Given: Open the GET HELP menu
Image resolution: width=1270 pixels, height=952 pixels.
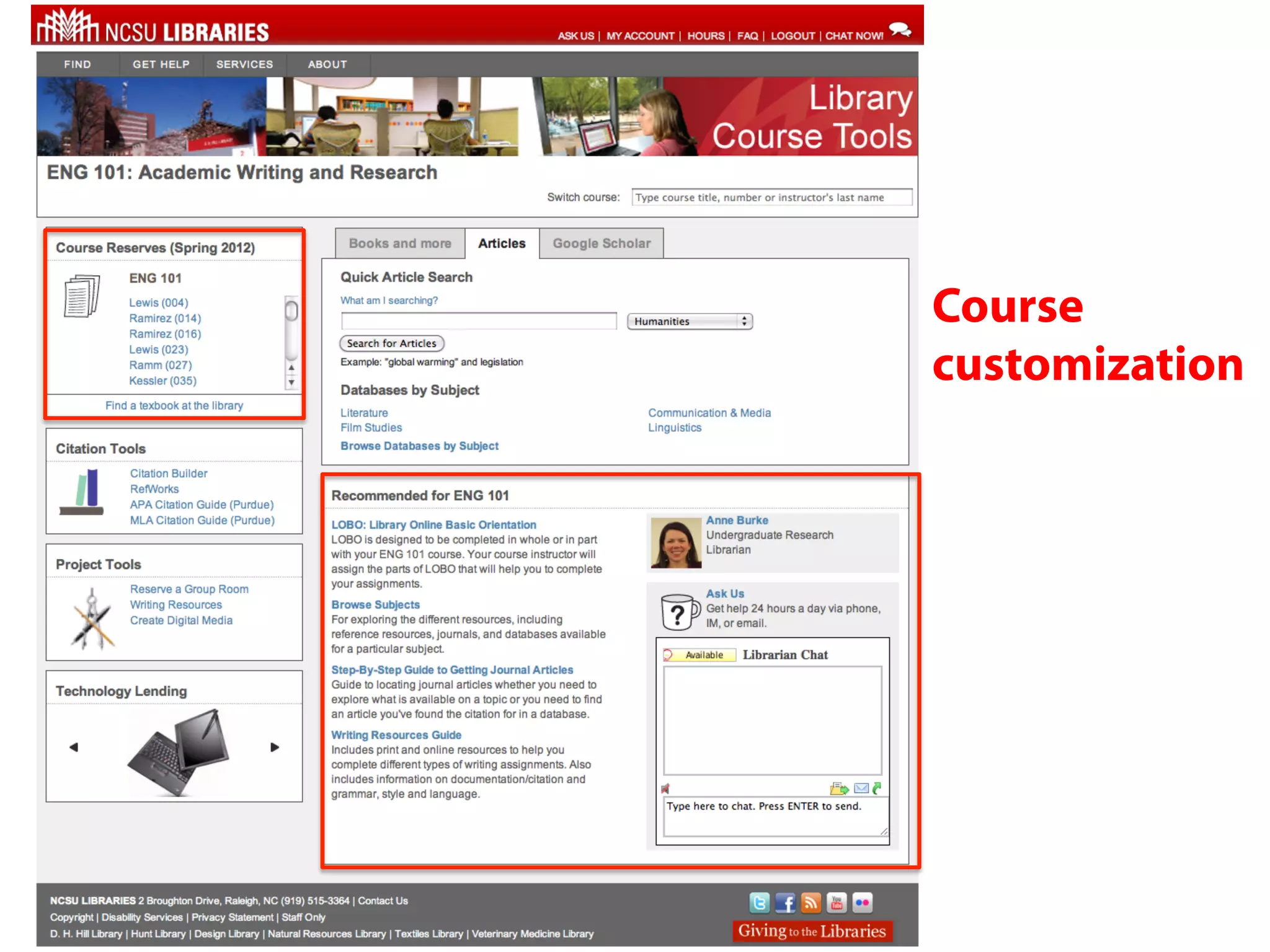Looking at the screenshot, I should tap(161, 64).
